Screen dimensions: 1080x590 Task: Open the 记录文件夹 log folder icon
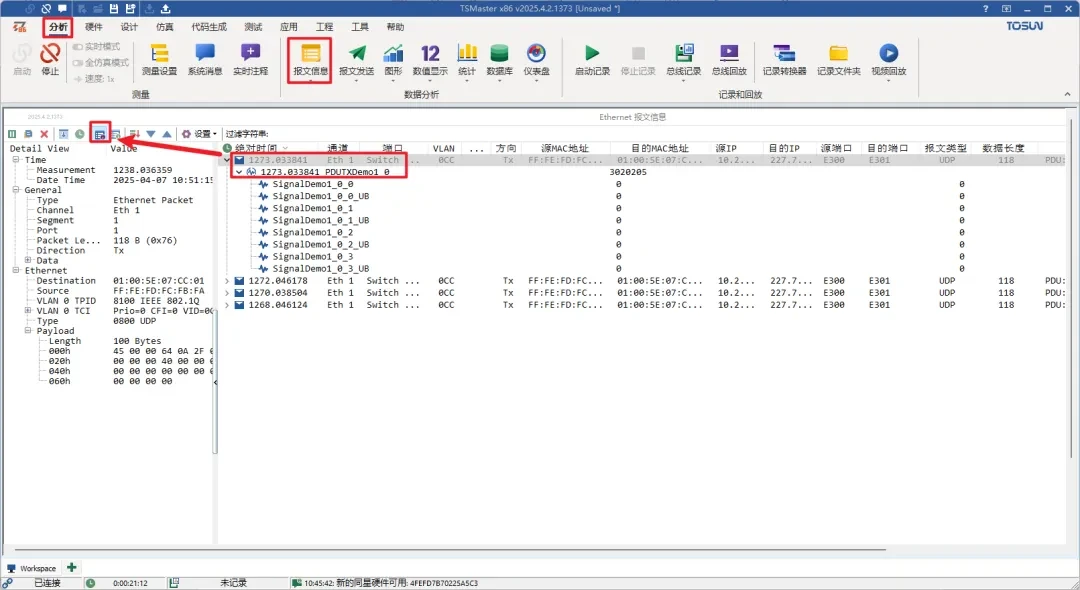(838, 59)
